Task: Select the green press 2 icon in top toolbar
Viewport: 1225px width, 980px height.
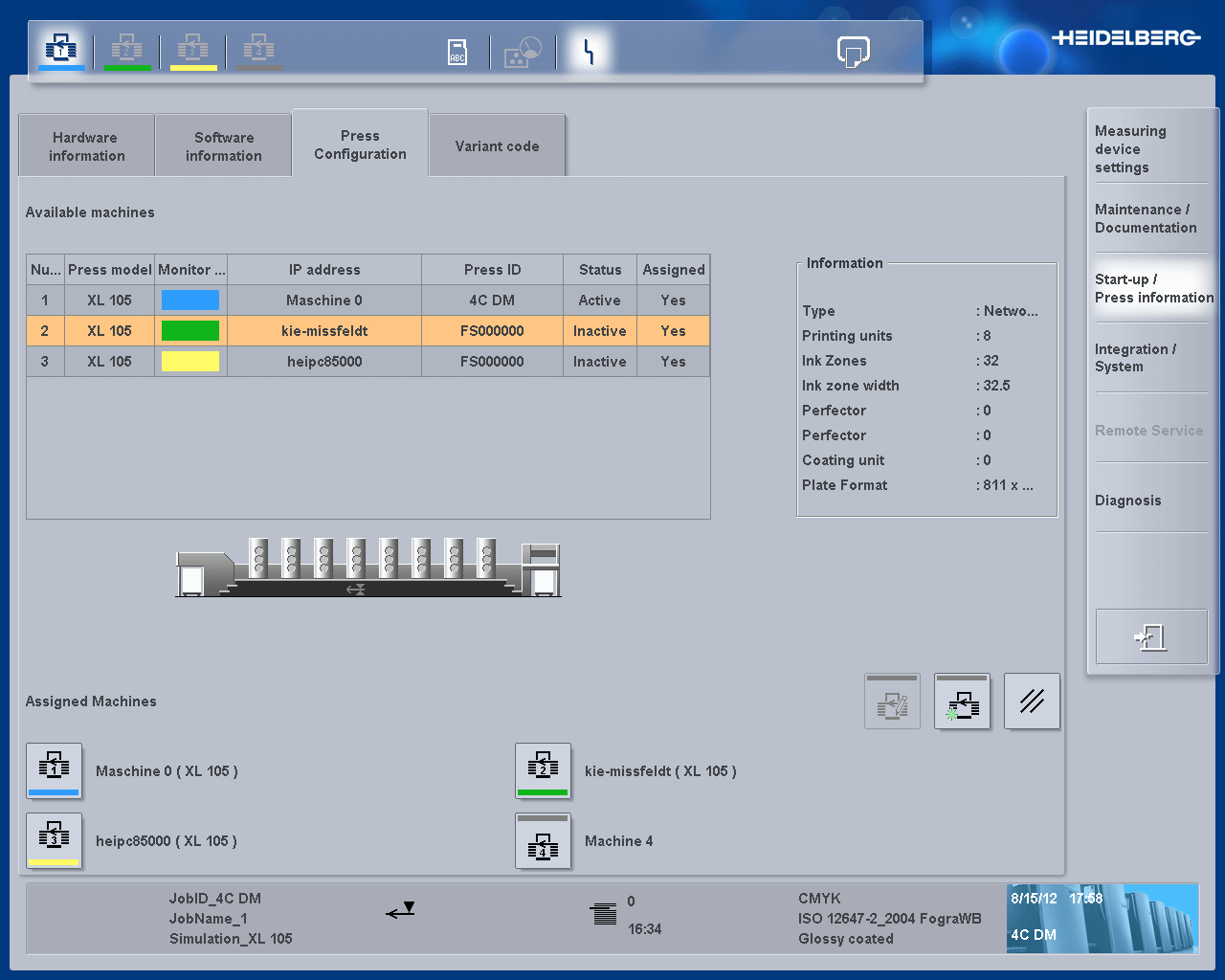Action: pyautogui.click(x=127, y=51)
